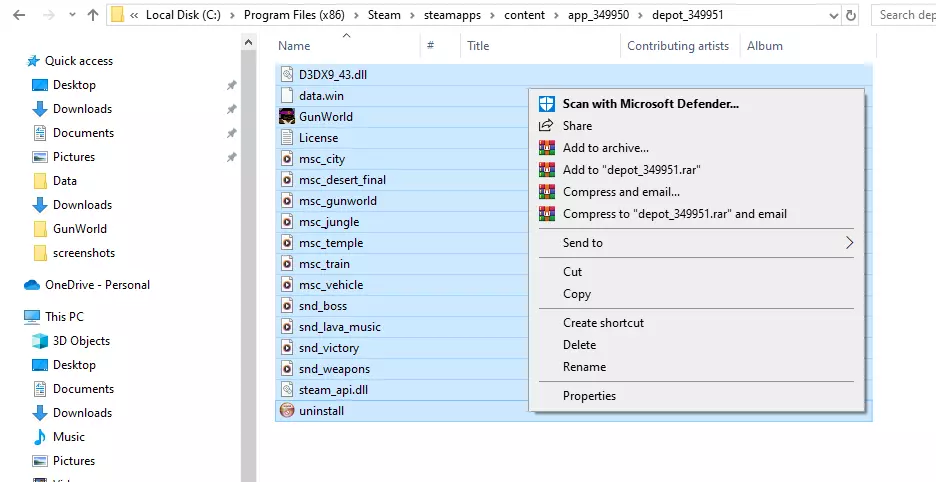The image size is (936, 482).
Task: Click the Back navigation arrow
Action: [x=19, y=16]
